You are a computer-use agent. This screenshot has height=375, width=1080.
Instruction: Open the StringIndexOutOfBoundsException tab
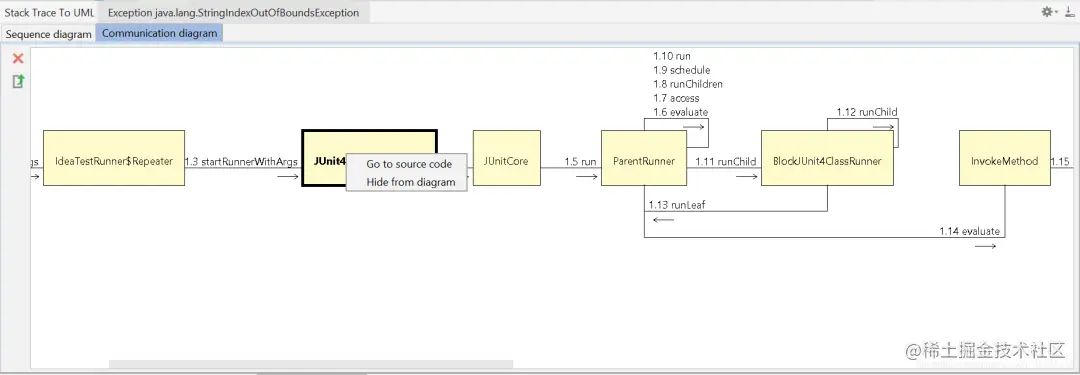pyautogui.click(x=233, y=12)
